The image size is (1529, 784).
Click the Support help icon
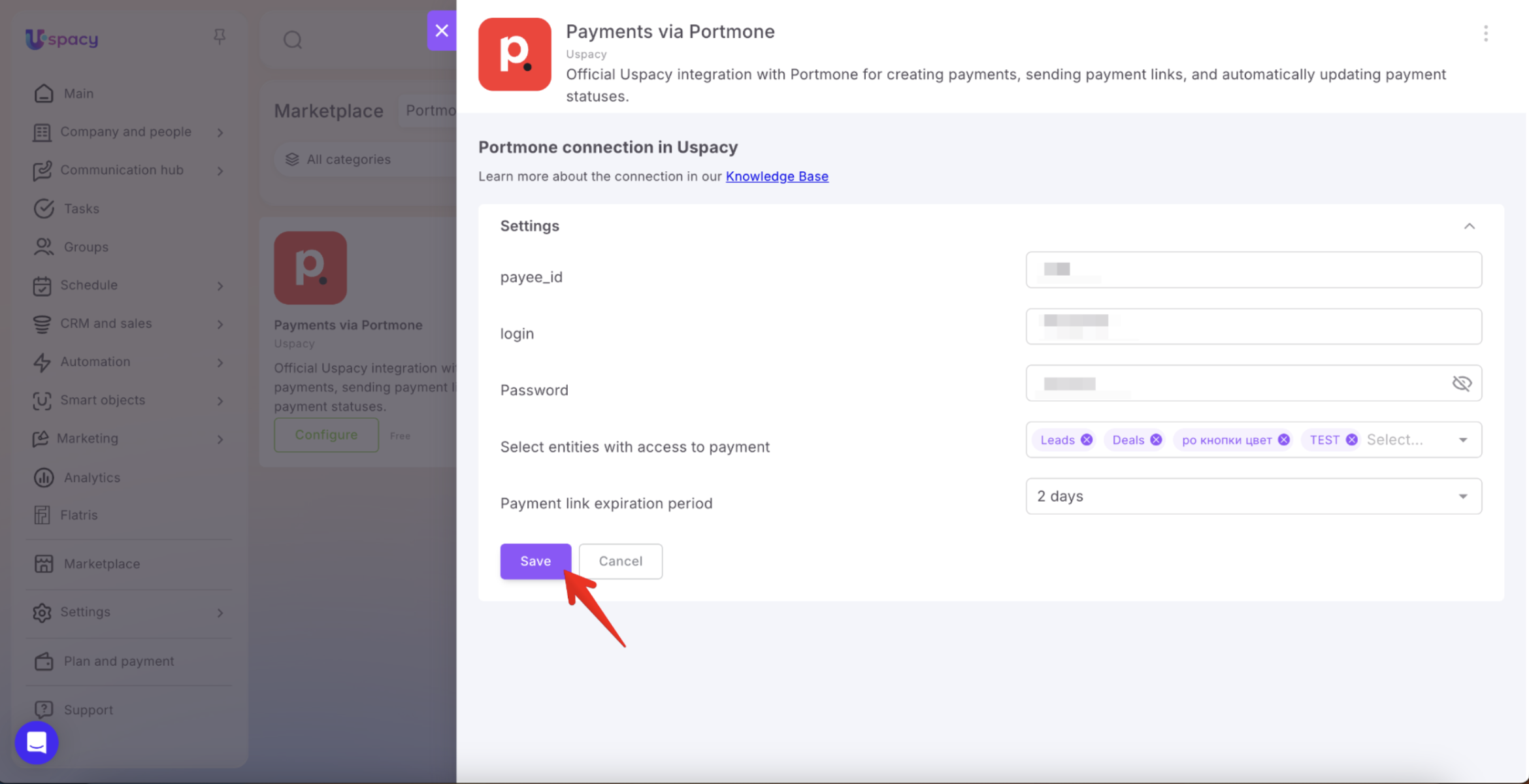click(x=44, y=710)
